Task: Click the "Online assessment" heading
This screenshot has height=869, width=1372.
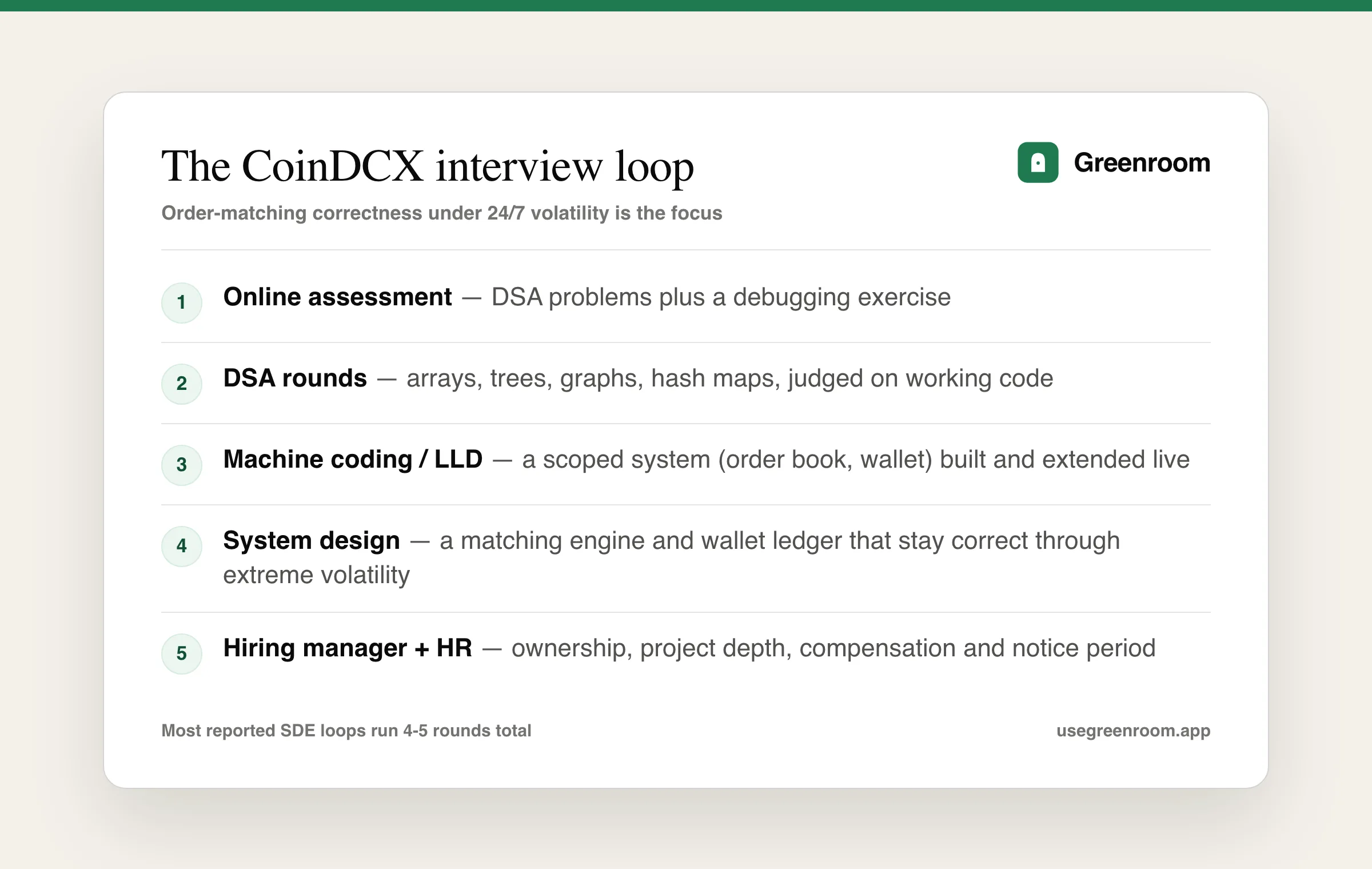Action: tap(337, 297)
